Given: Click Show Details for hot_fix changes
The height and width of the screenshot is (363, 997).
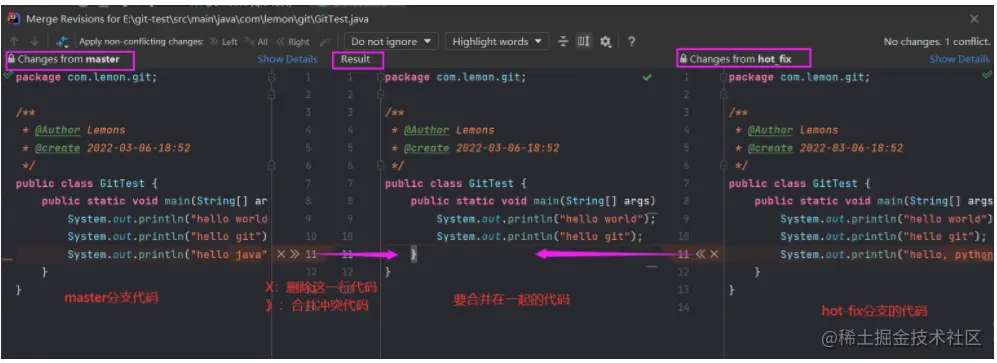Looking at the screenshot, I should click(x=959, y=59).
